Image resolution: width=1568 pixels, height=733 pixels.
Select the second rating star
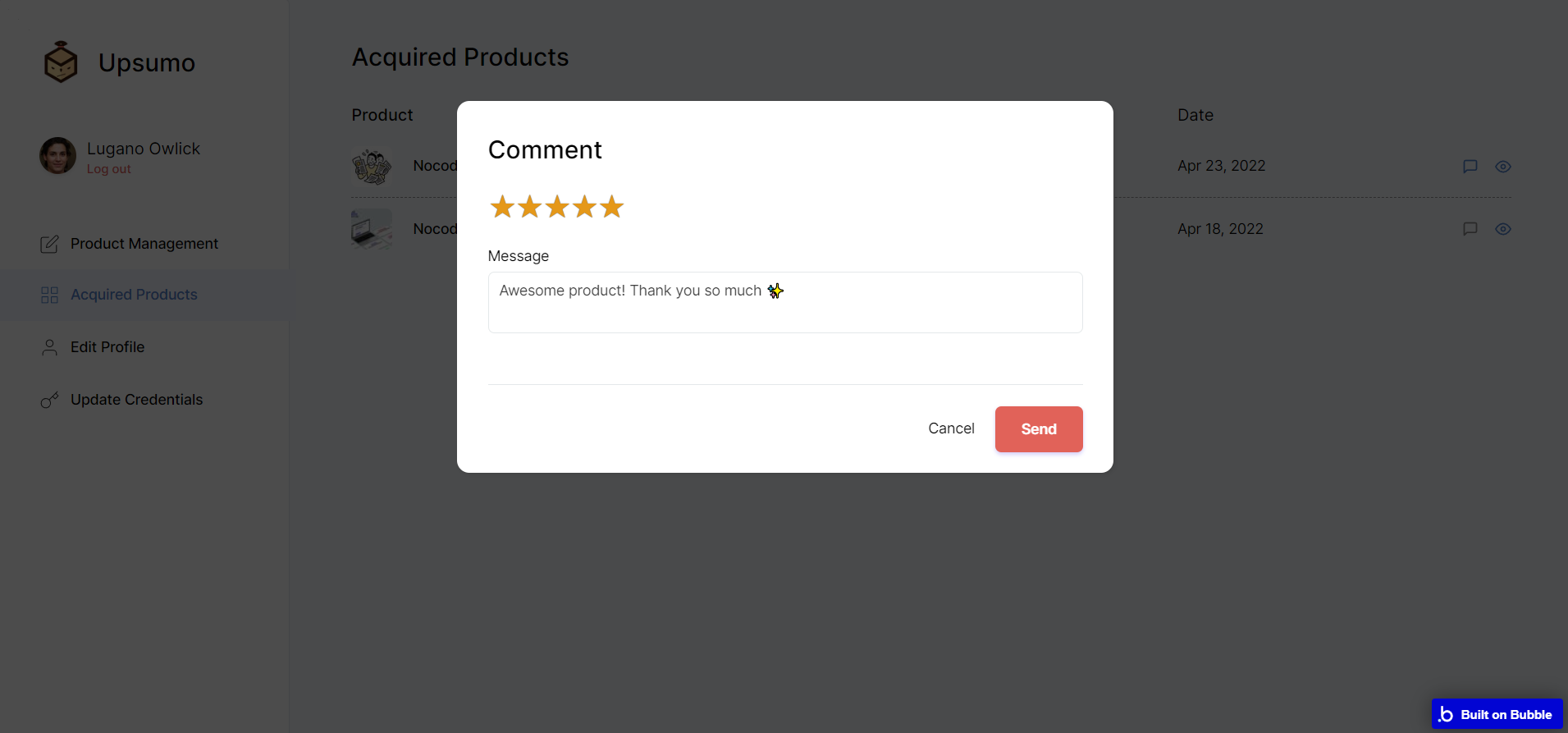(x=530, y=207)
